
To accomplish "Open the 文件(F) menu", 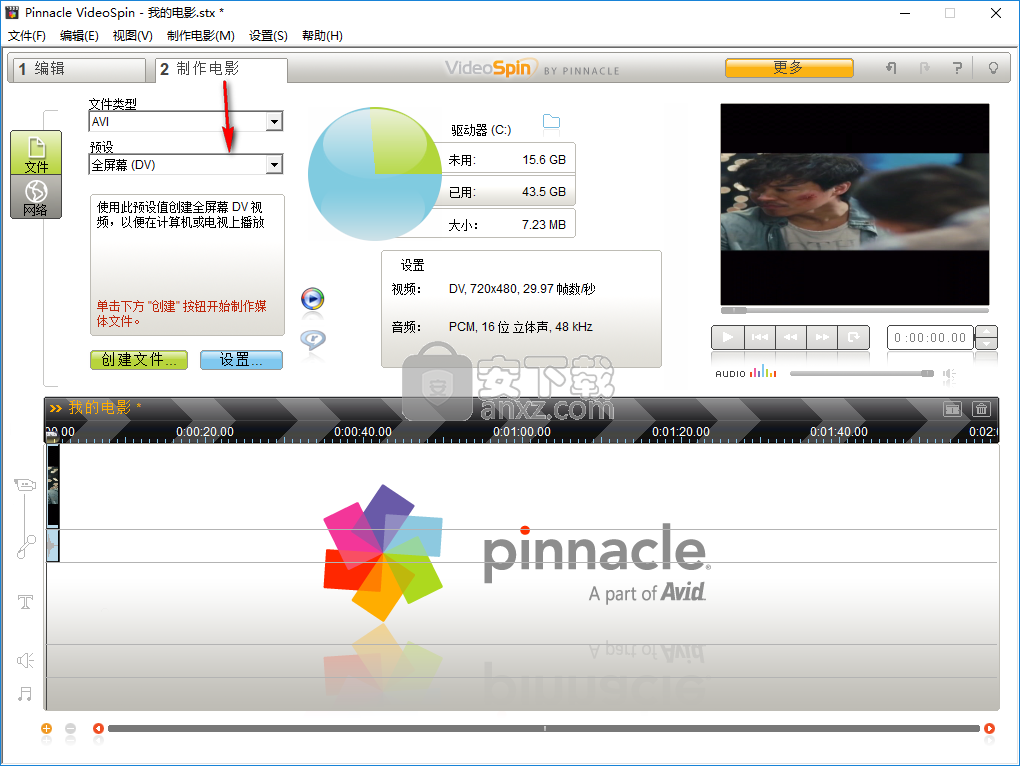I will click(27, 36).
